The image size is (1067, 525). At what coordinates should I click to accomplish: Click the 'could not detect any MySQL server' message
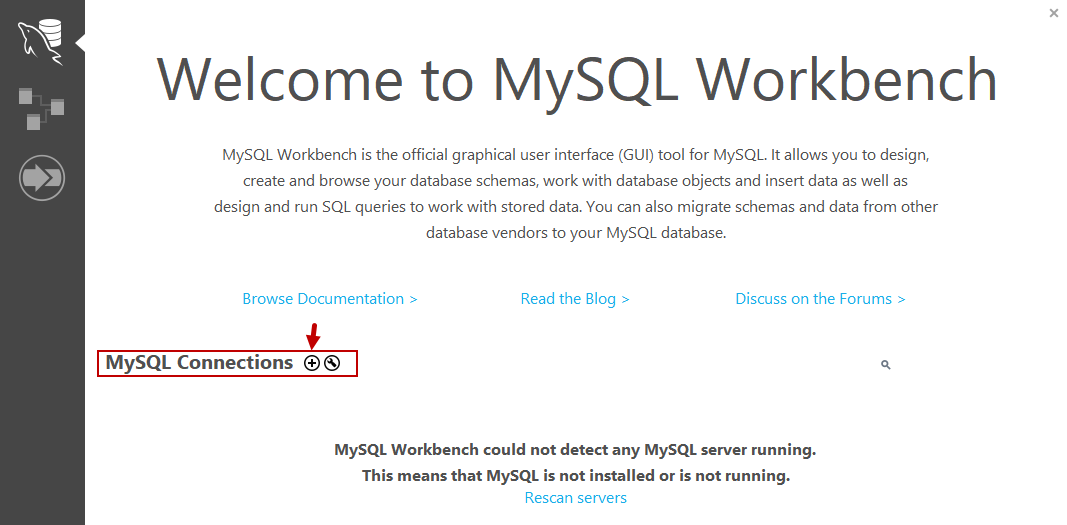coord(575,450)
